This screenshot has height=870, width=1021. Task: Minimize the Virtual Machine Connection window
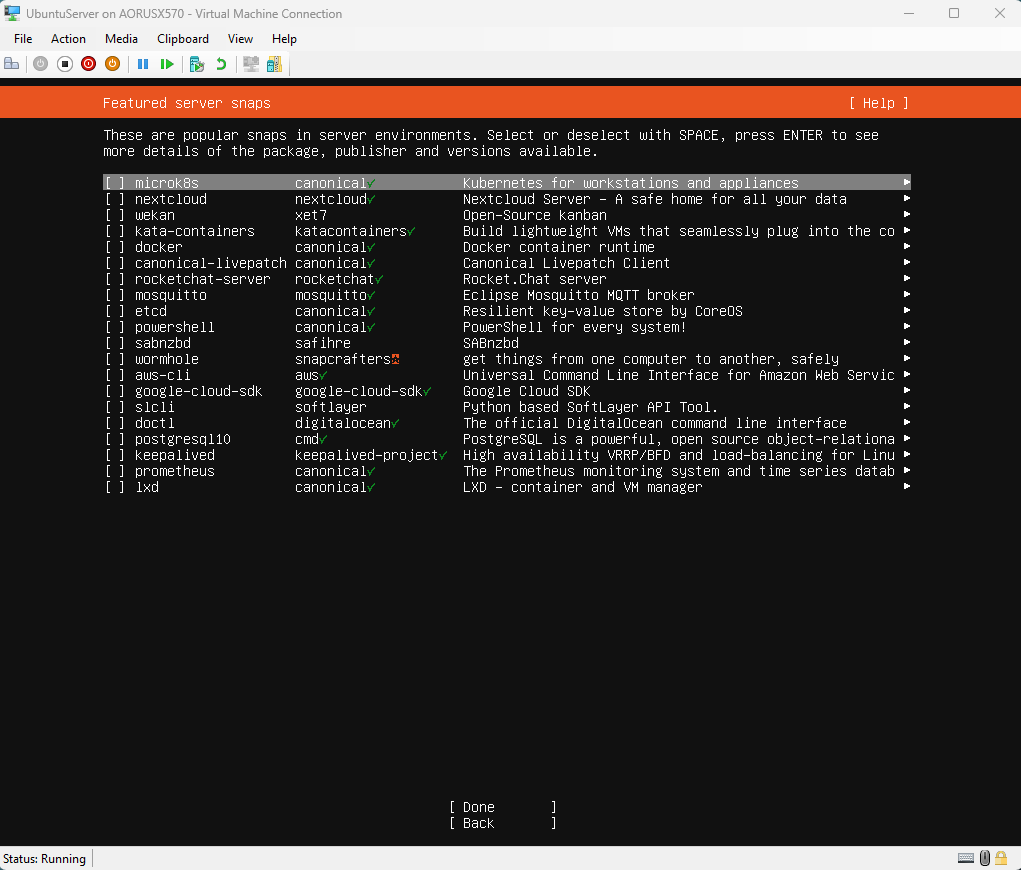(x=909, y=13)
